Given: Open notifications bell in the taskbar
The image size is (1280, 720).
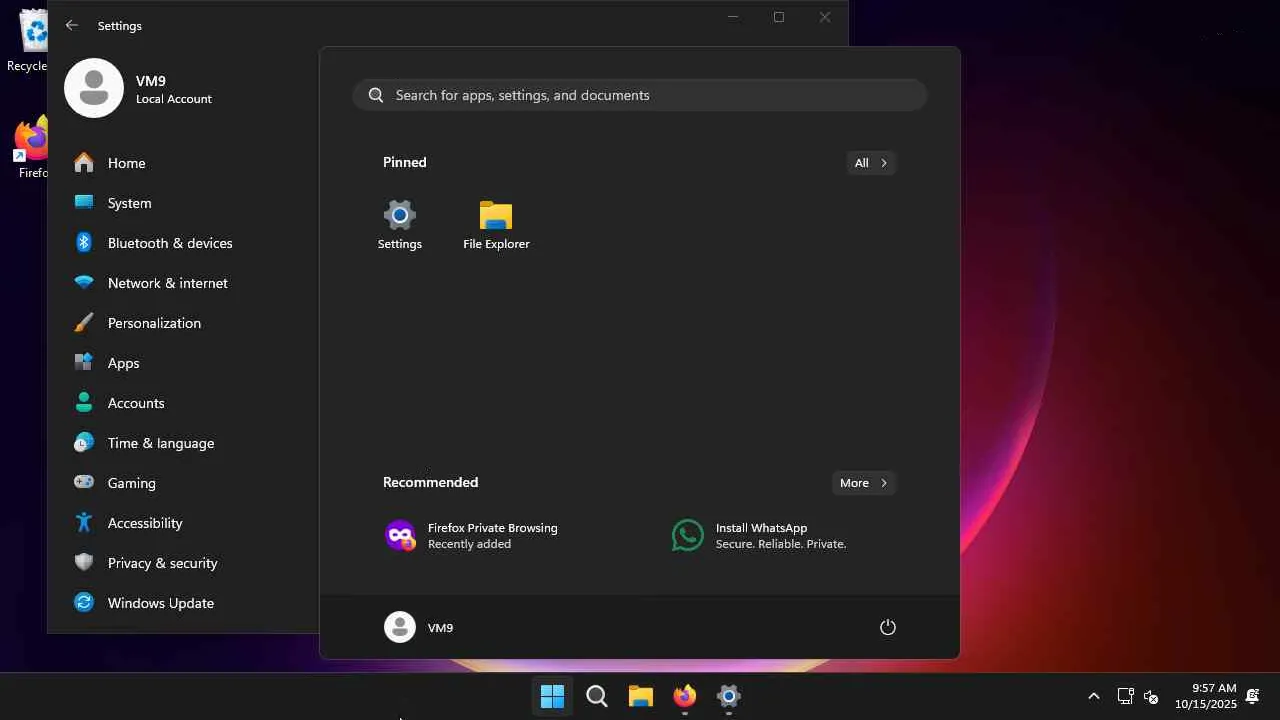Looking at the screenshot, I should tap(1252, 696).
